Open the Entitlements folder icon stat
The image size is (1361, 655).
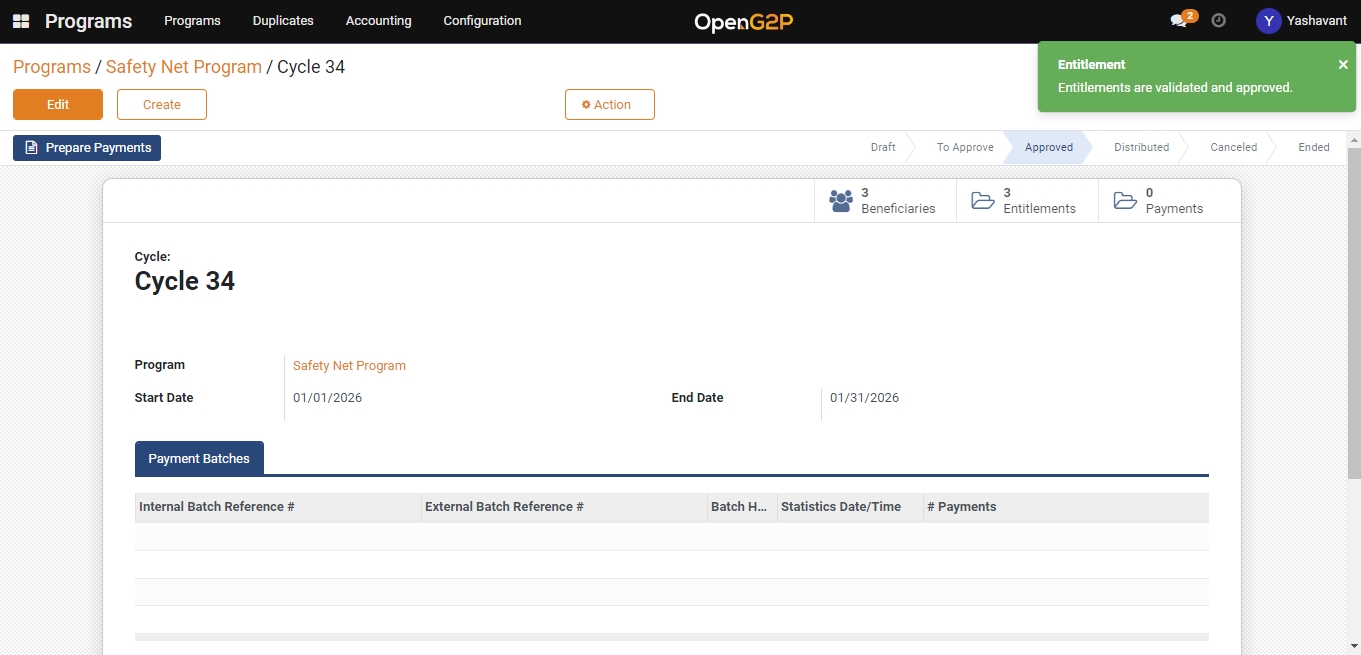(x=983, y=201)
